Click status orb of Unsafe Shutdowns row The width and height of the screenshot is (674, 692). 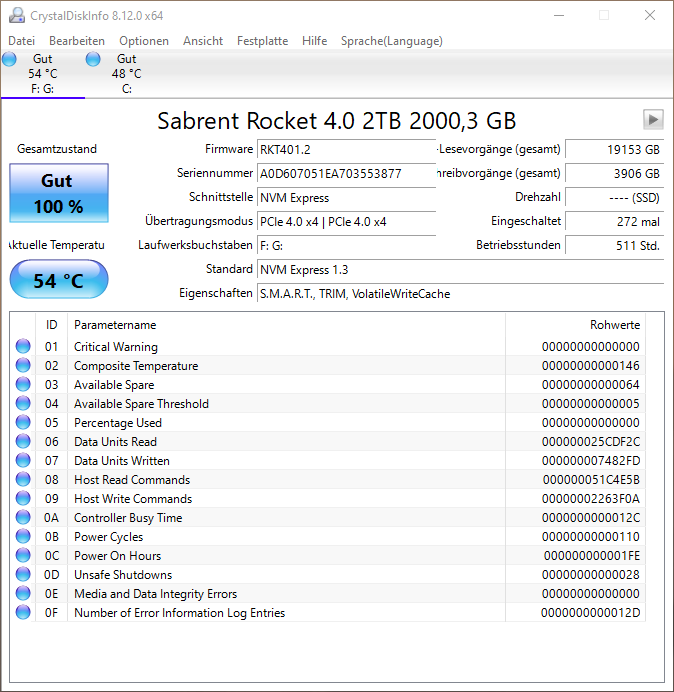pyautogui.click(x=23, y=574)
